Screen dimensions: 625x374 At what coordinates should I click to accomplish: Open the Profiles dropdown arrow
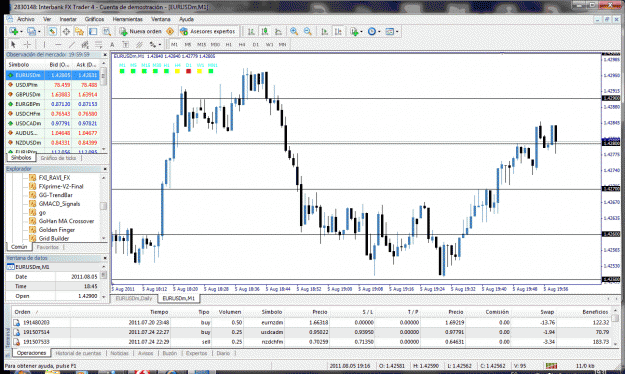point(39,31)
